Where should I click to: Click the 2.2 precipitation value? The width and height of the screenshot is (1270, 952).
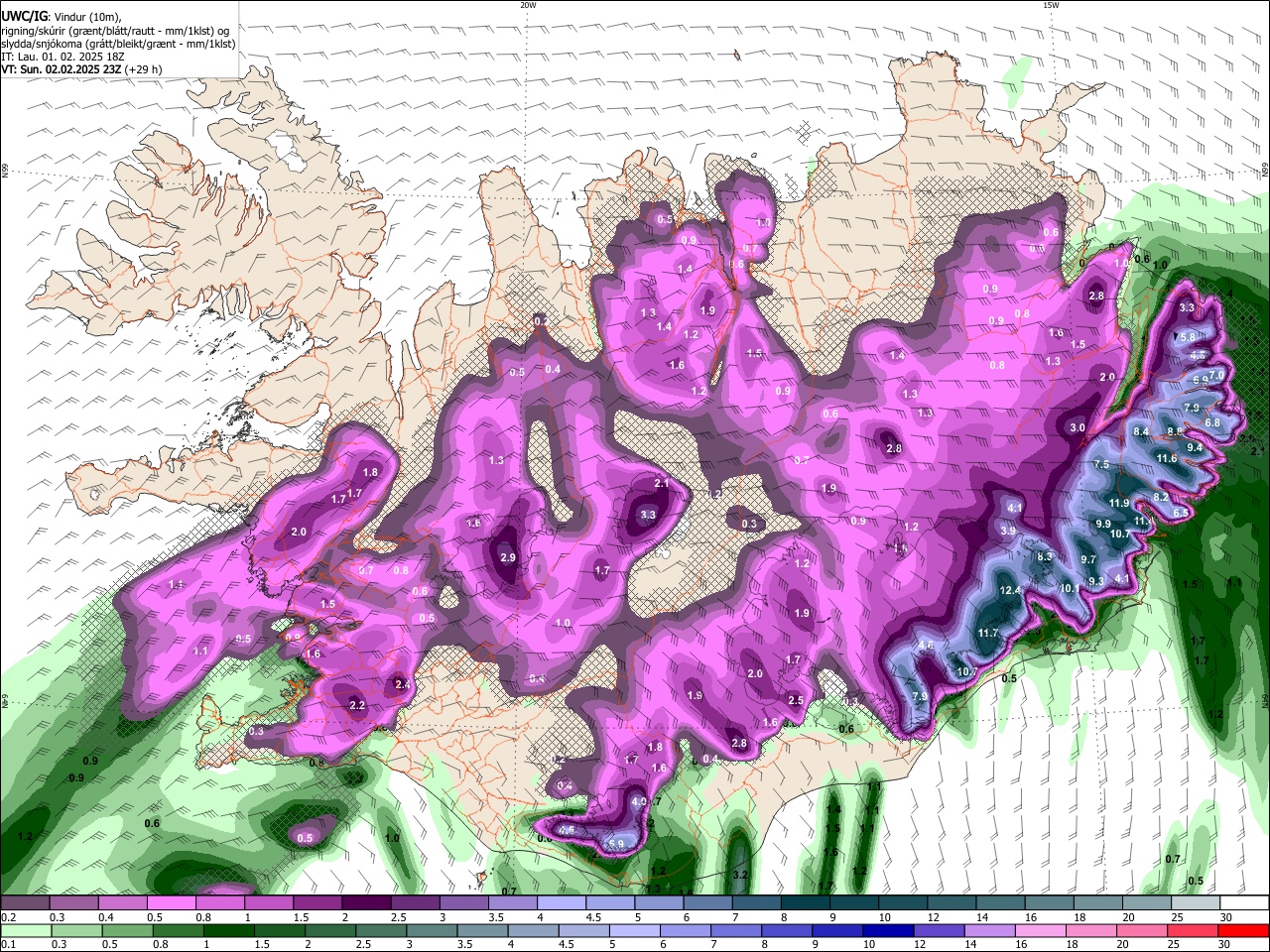[x=358, y=705]
